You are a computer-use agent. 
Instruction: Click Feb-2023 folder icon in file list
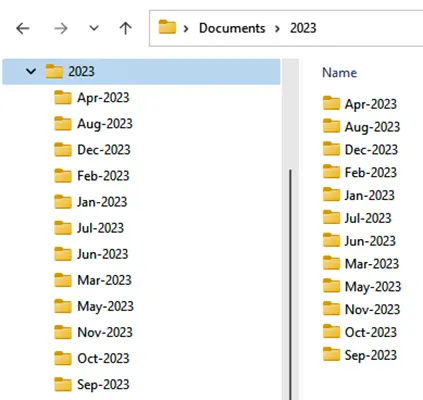[331, 171]
